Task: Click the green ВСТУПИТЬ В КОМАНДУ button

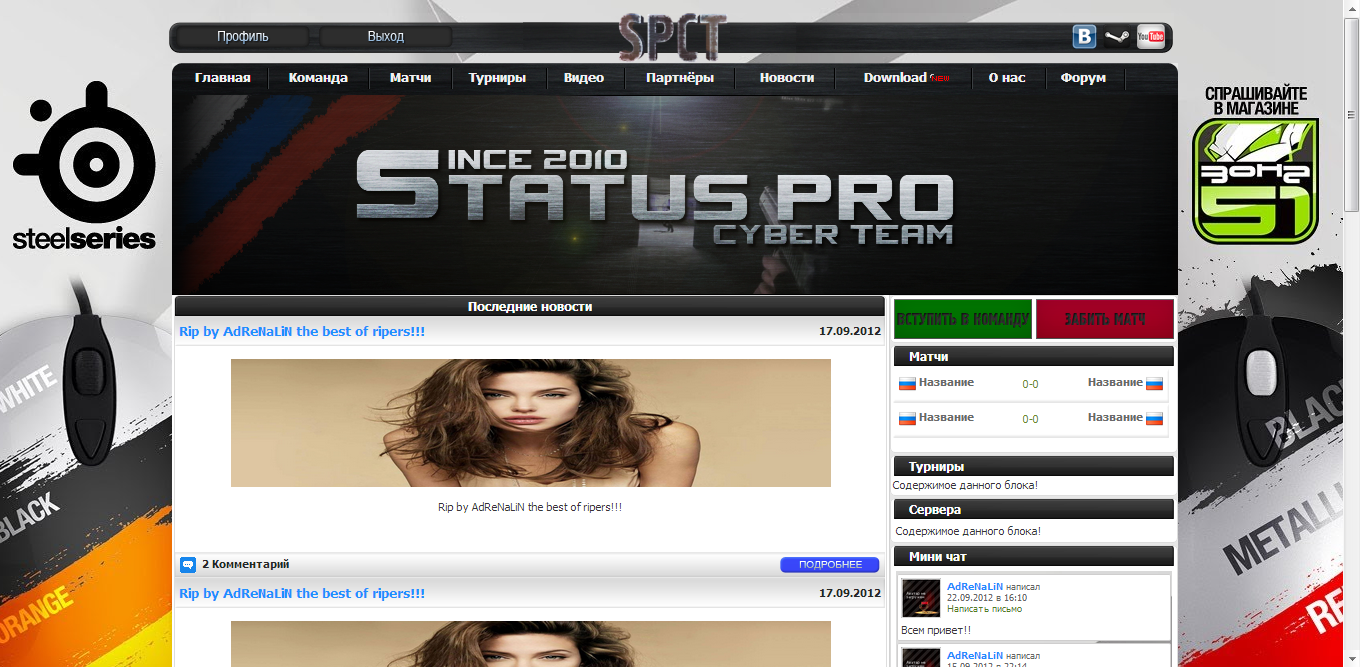Action: pyautogui.click(x=962, y=318)
